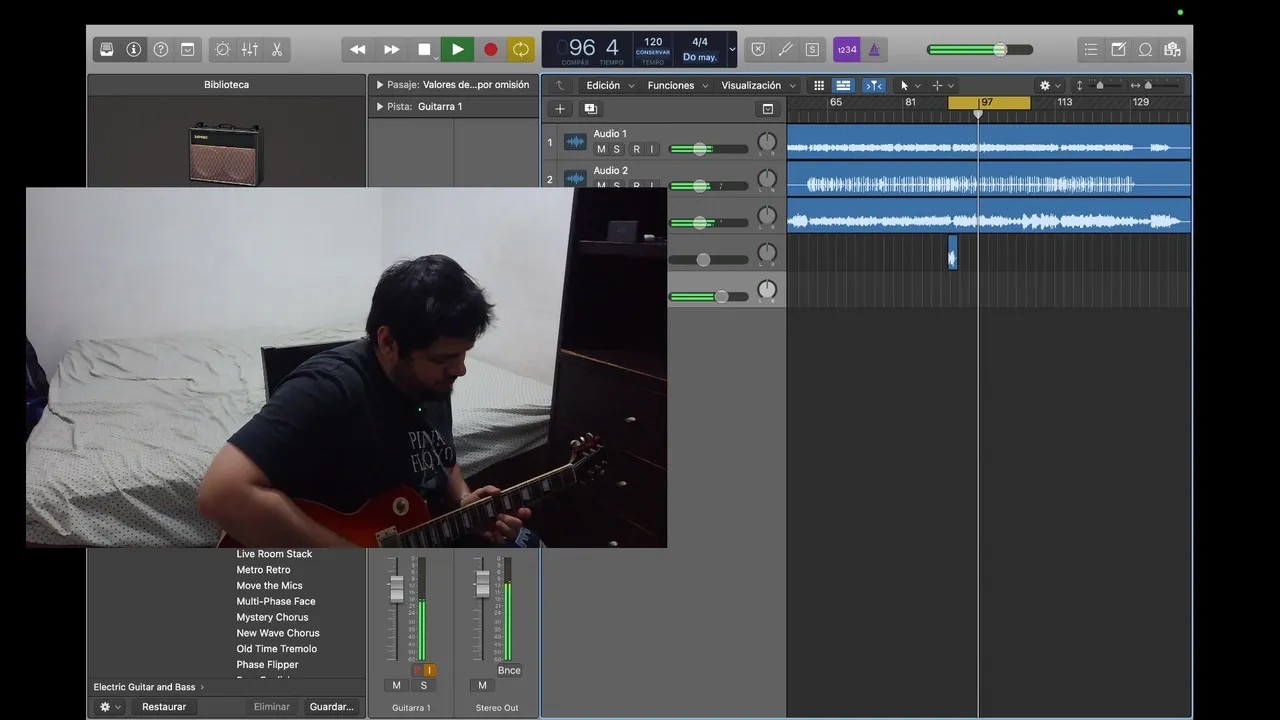Toggle the 1234 count-in button
This screenshot has height=720, width=1280.
[x=846, y=49]
